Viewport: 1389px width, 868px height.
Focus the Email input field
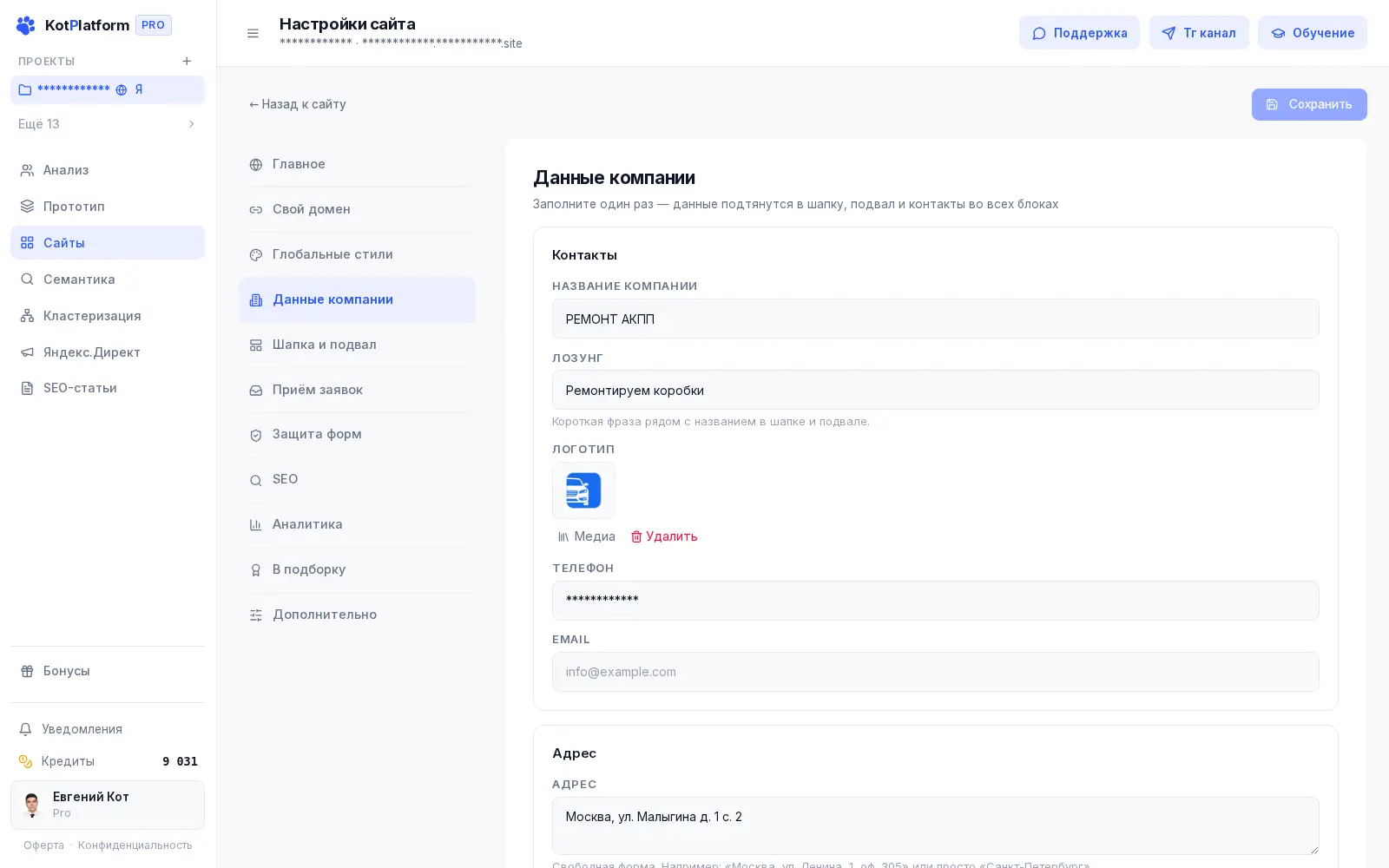(x=936, y=672)
